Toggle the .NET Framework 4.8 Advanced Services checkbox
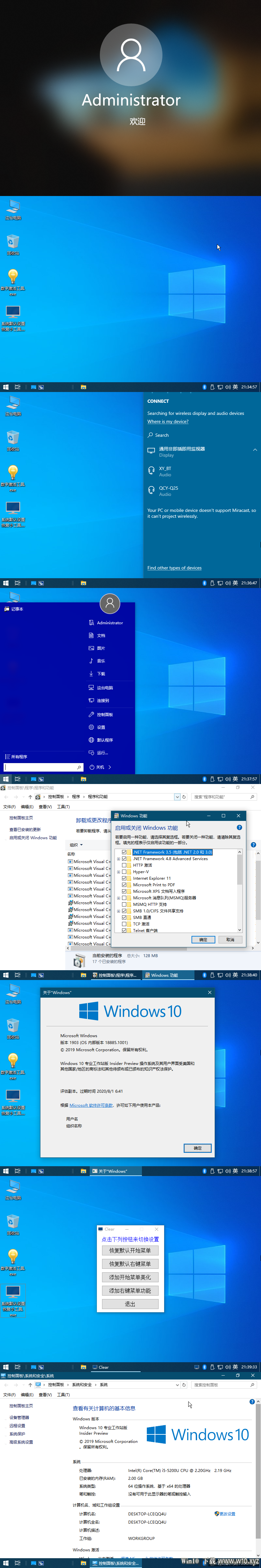Image resolution: width=261 pixels, height=1568 pixels. click(124, 859)
